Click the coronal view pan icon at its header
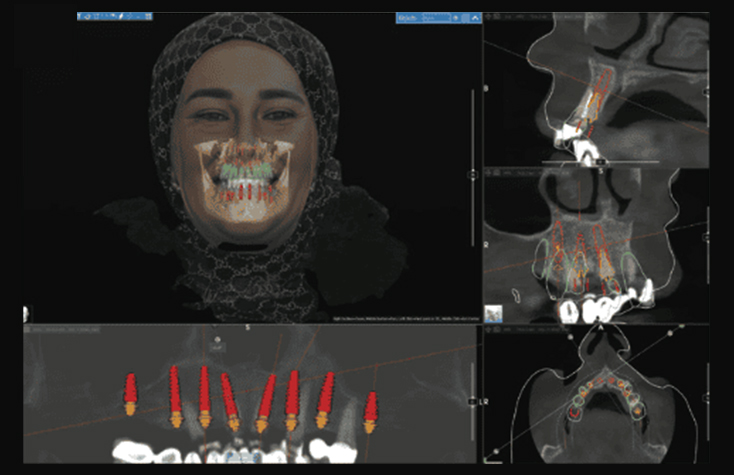Viewport: 734px width, 475px height. tap(488, 173)
